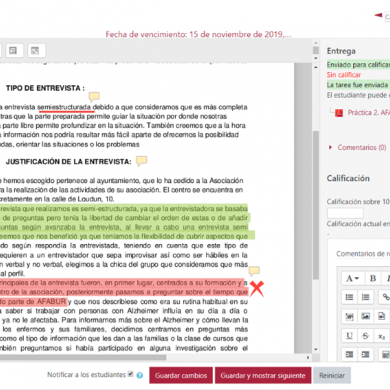Toggle Underline formatting in editor

coord(349,336)
